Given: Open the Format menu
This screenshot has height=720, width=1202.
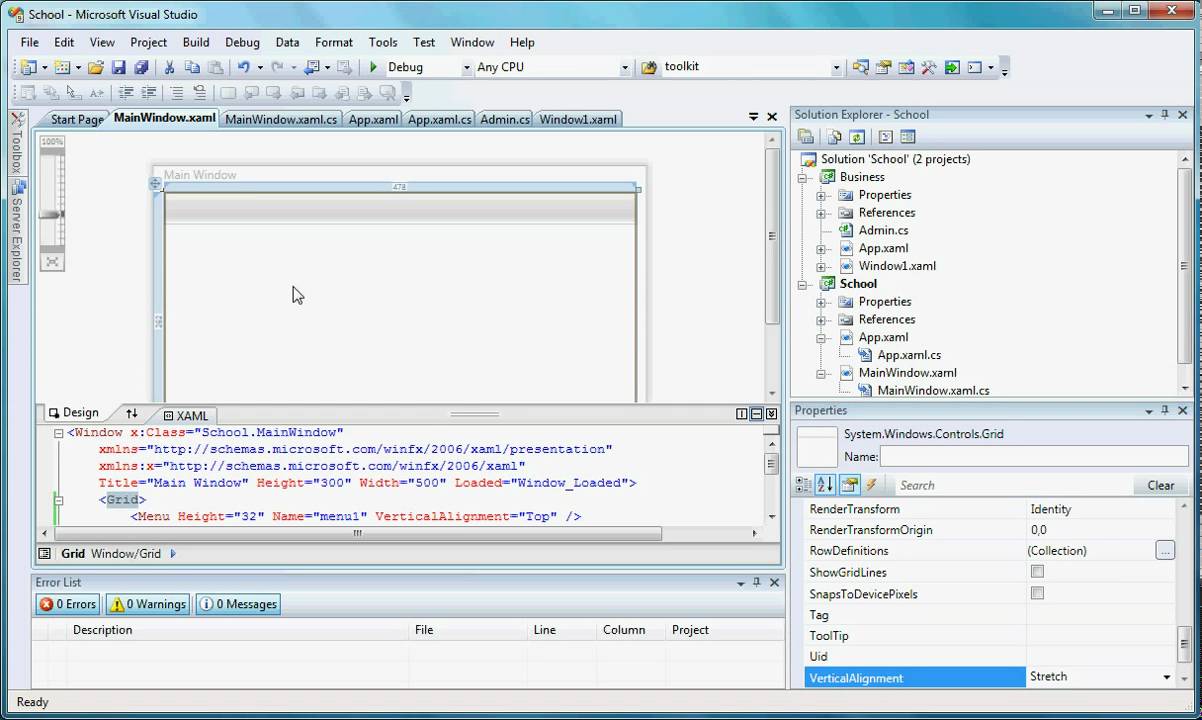Looking at the screenshot, I should coord(334,42).
